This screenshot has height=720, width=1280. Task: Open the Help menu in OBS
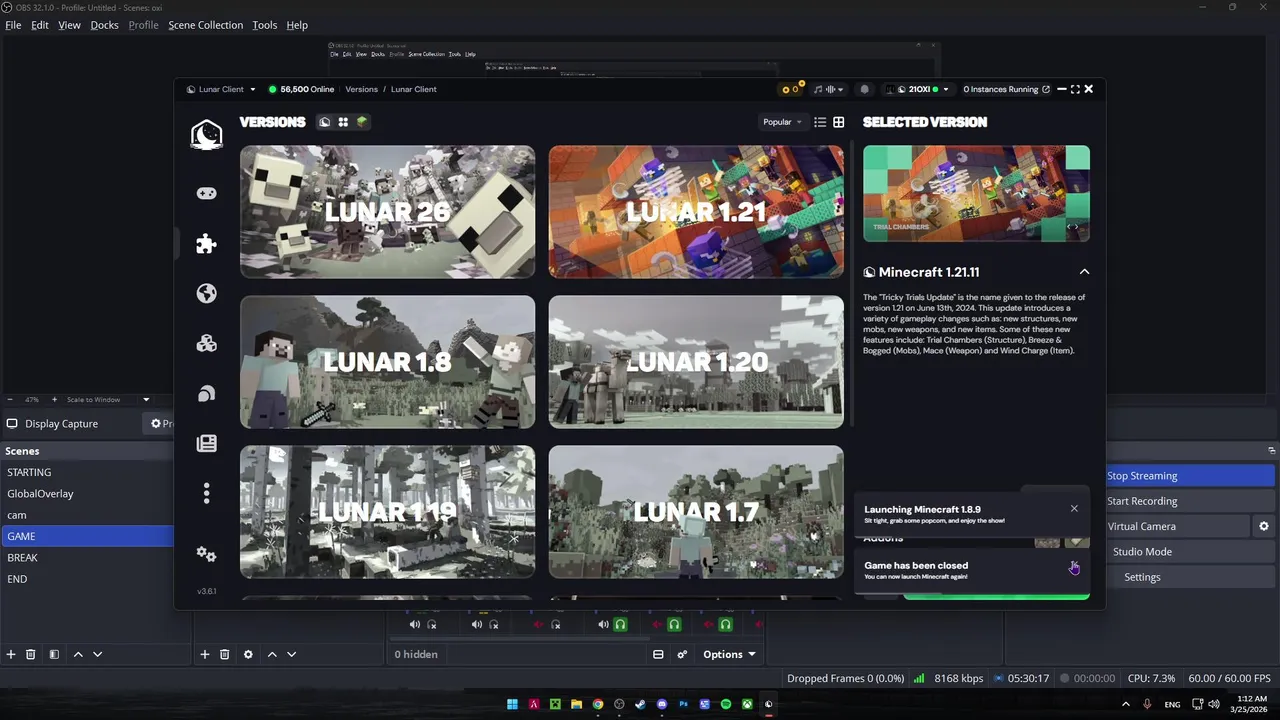(297, 25)
